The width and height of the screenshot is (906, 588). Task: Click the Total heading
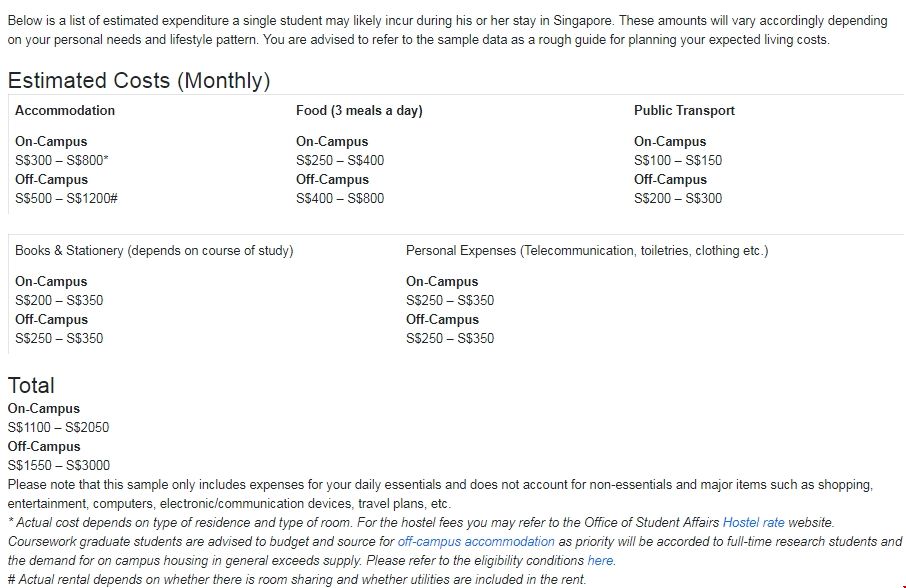[x=31, y=386]
